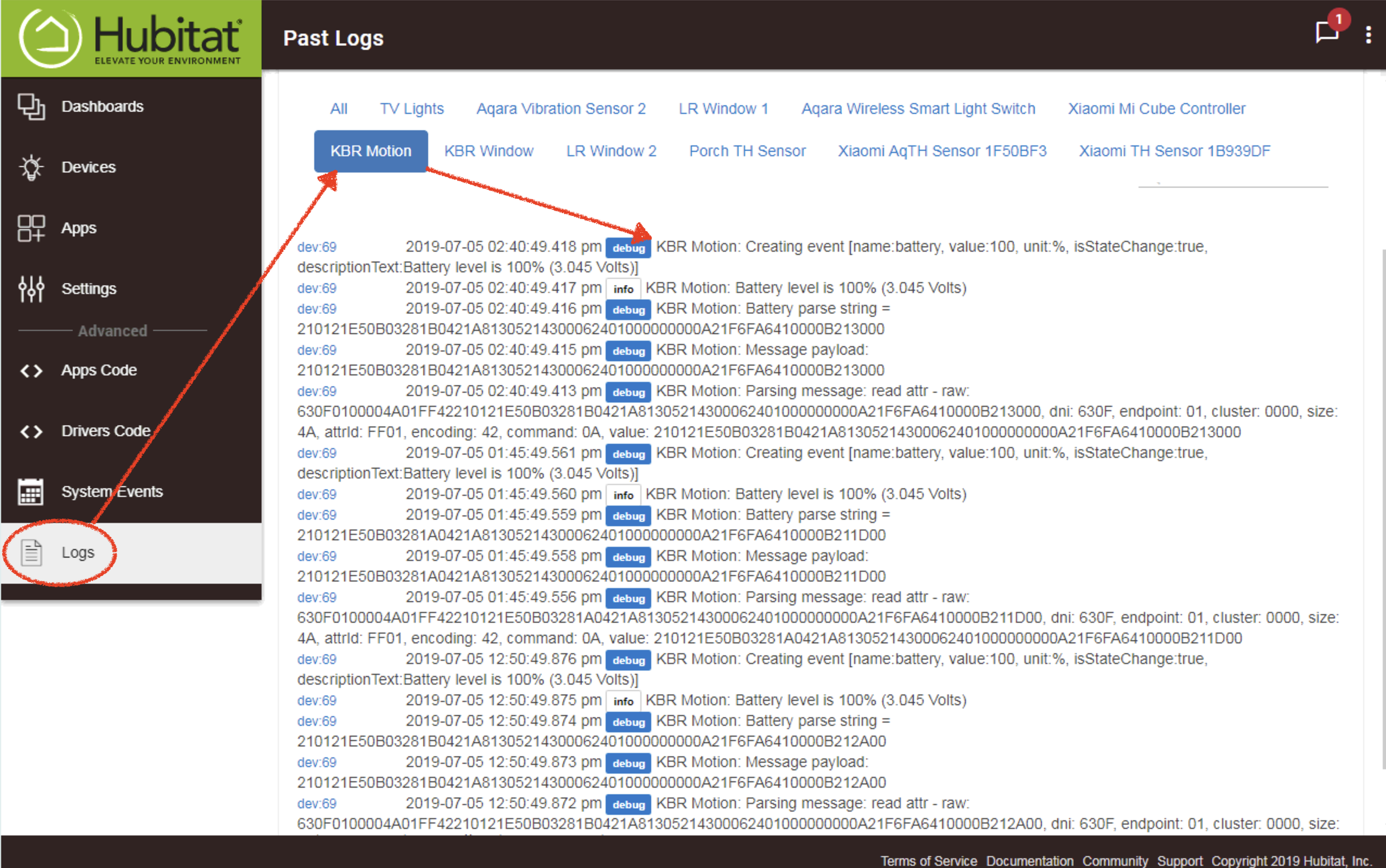The width and height of the screenshot is (1386, 868).
Task: Select timestamp 2019-07-05 01:45:49.559 pm
Action: [504, 515]
